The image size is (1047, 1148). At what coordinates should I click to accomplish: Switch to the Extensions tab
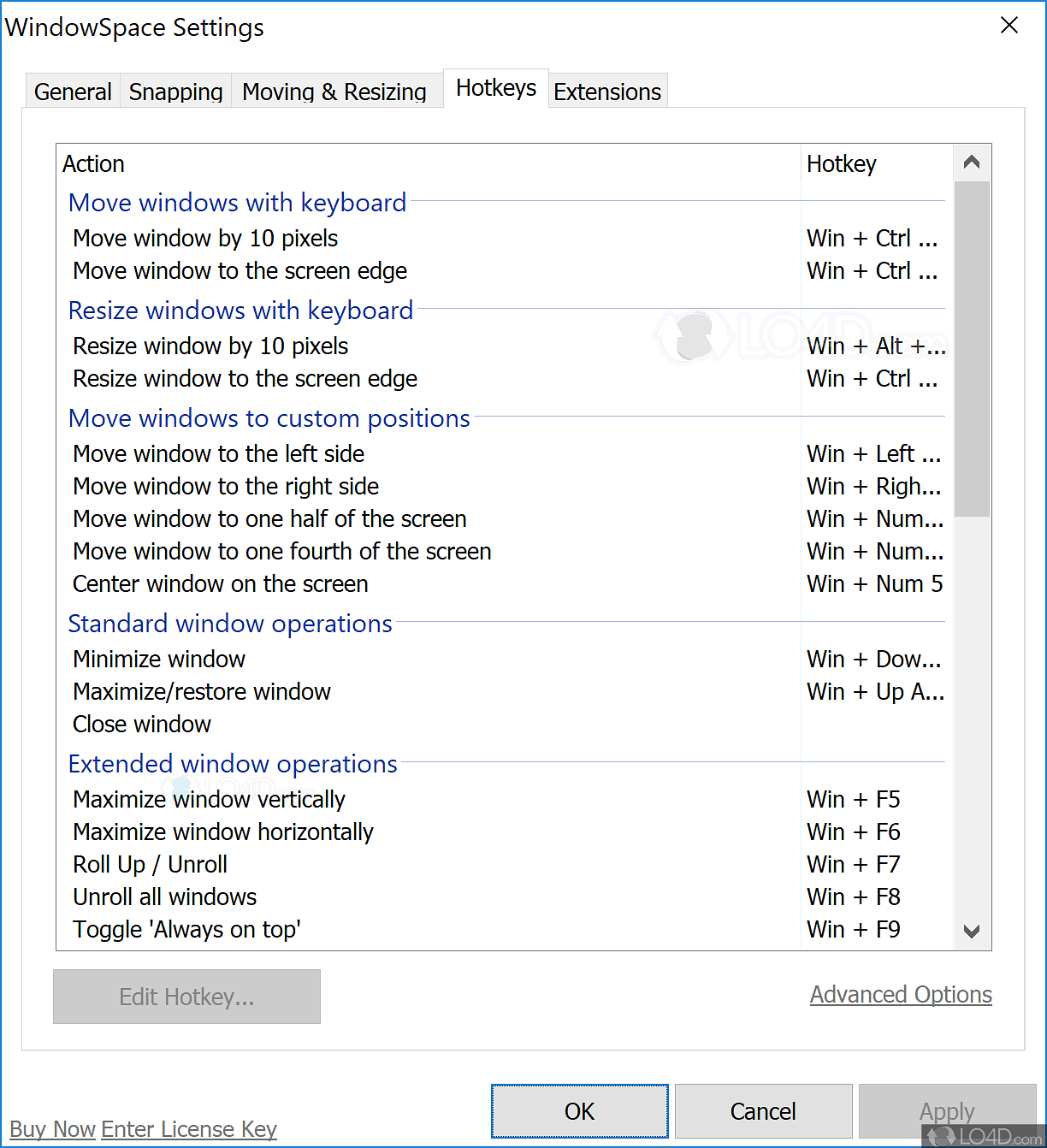(x=607, y=92)
